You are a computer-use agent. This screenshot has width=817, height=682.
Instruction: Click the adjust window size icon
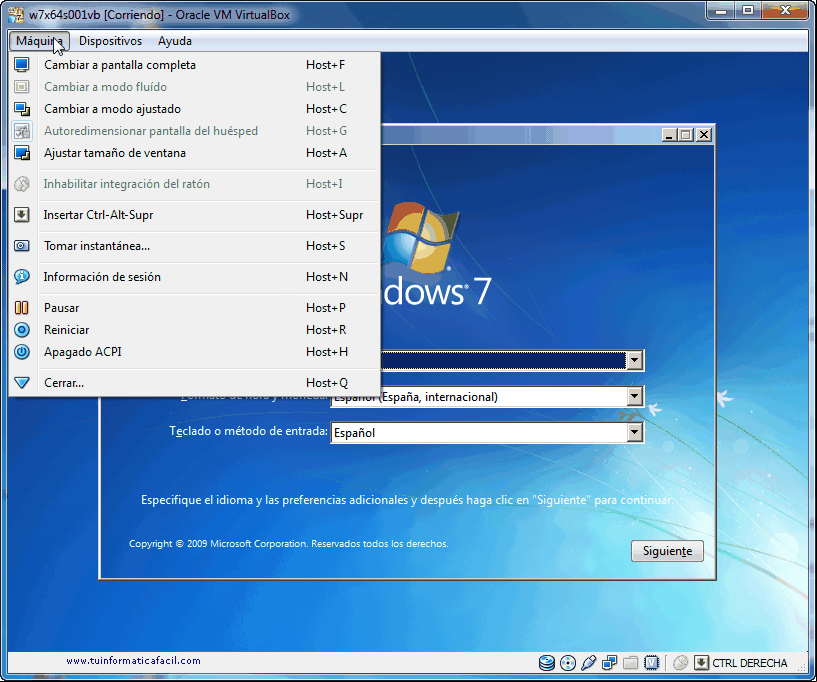coord(21,153)
